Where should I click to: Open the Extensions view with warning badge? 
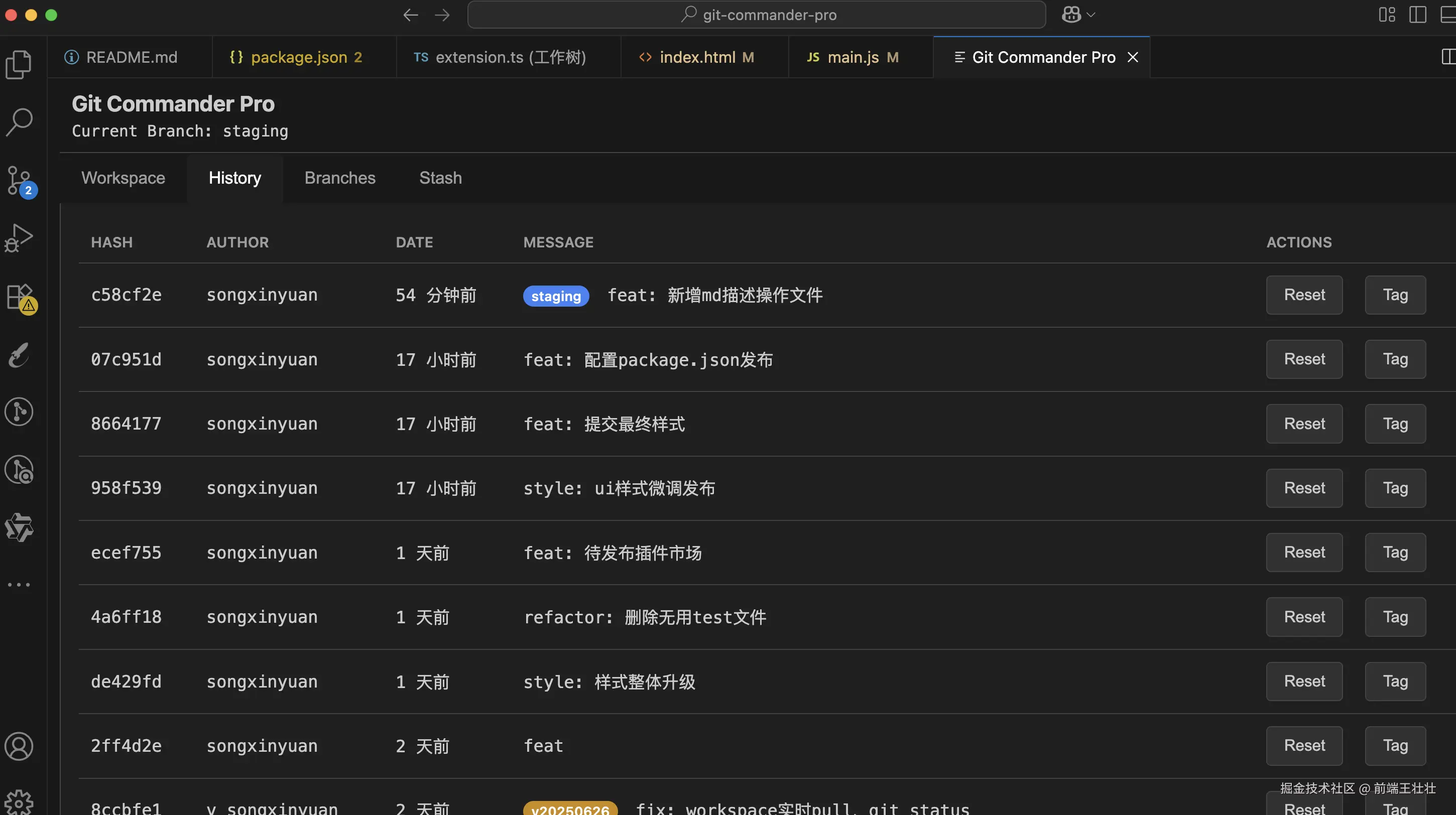pyautogui.click(x=20, y=298)
